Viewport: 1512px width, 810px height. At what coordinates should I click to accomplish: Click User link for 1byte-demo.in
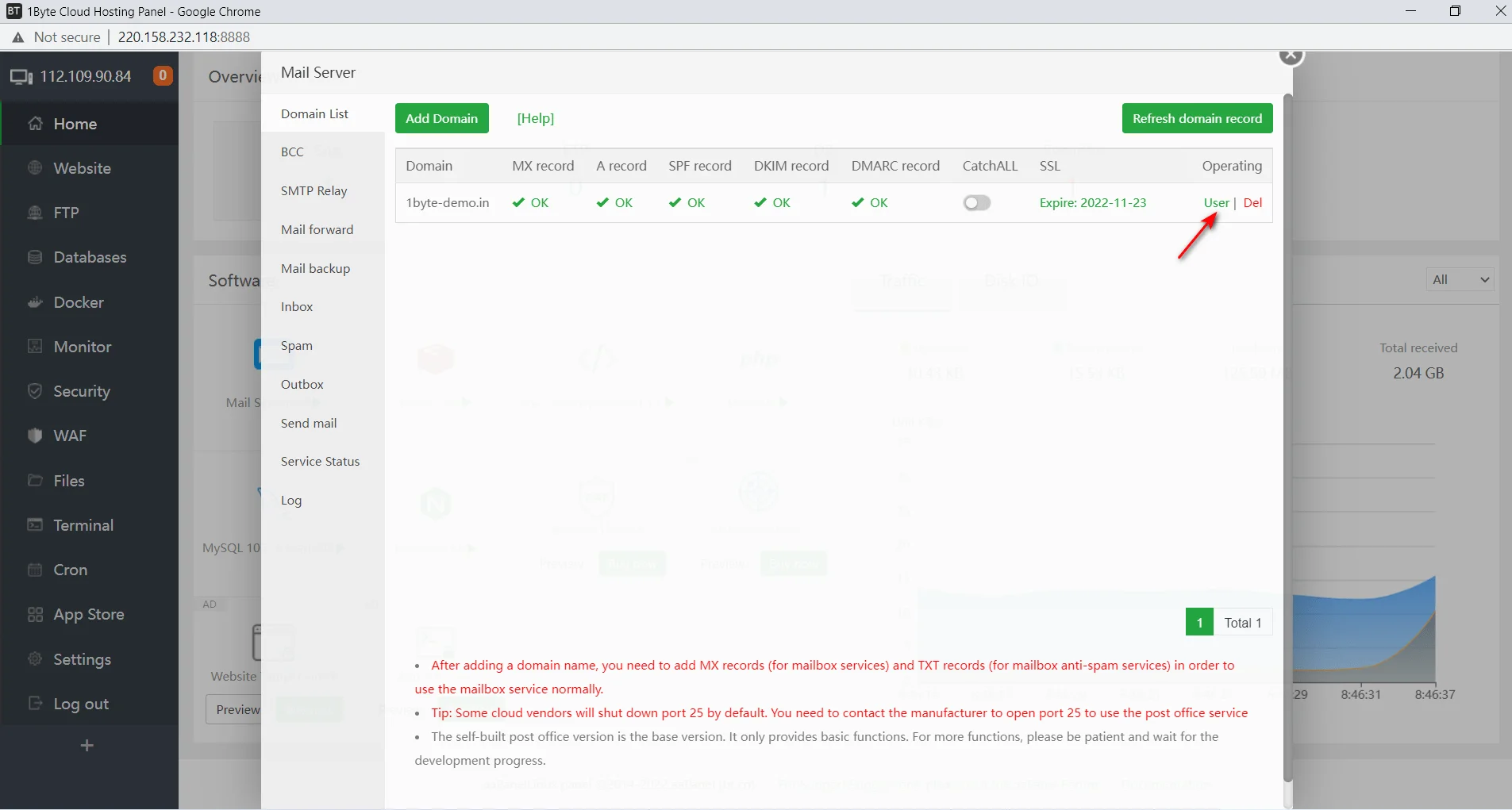click(1216, 203)
